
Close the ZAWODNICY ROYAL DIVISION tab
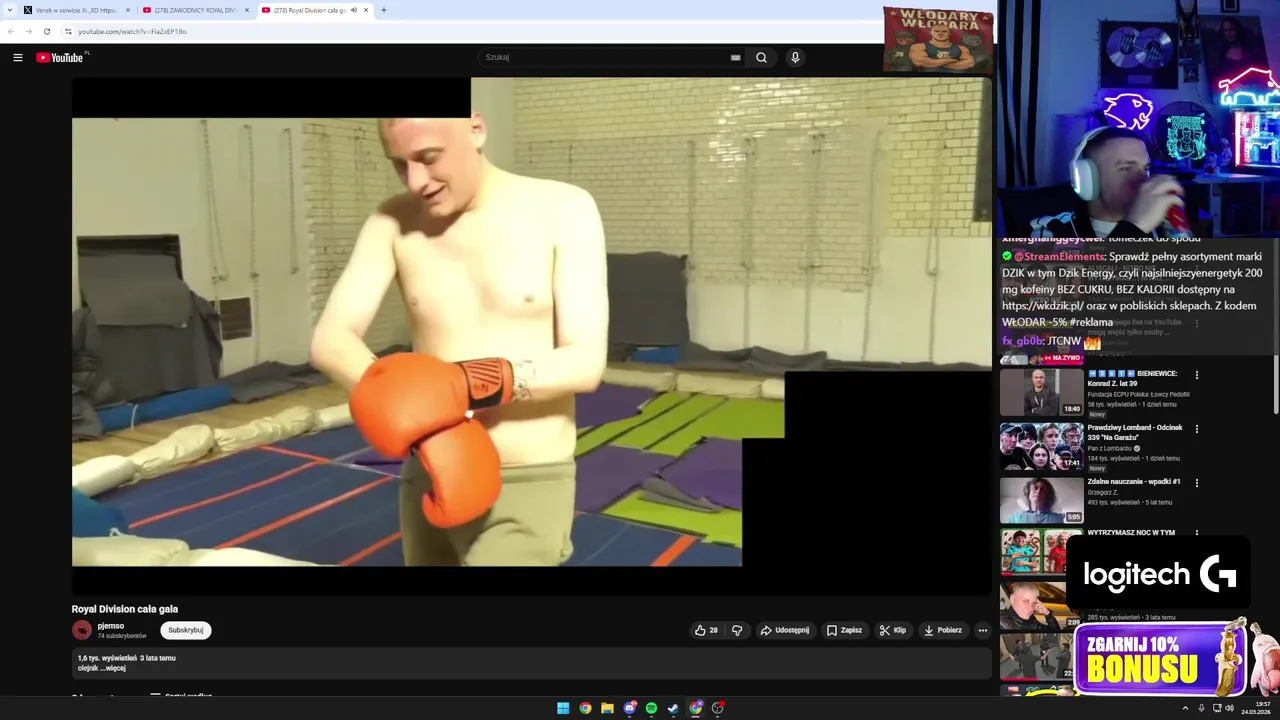tap(247, 10)
